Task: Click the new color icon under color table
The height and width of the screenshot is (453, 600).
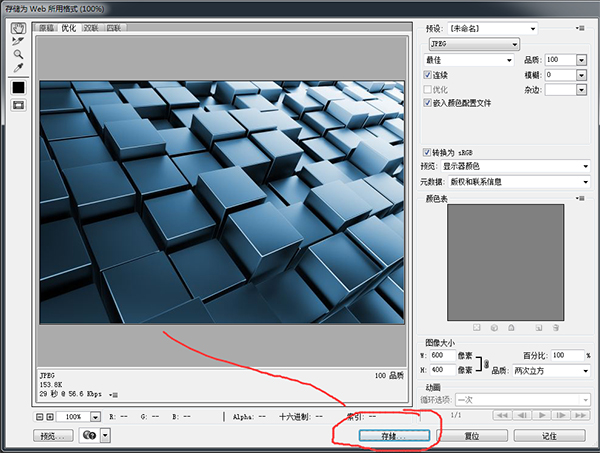Action: pos(539,328)
